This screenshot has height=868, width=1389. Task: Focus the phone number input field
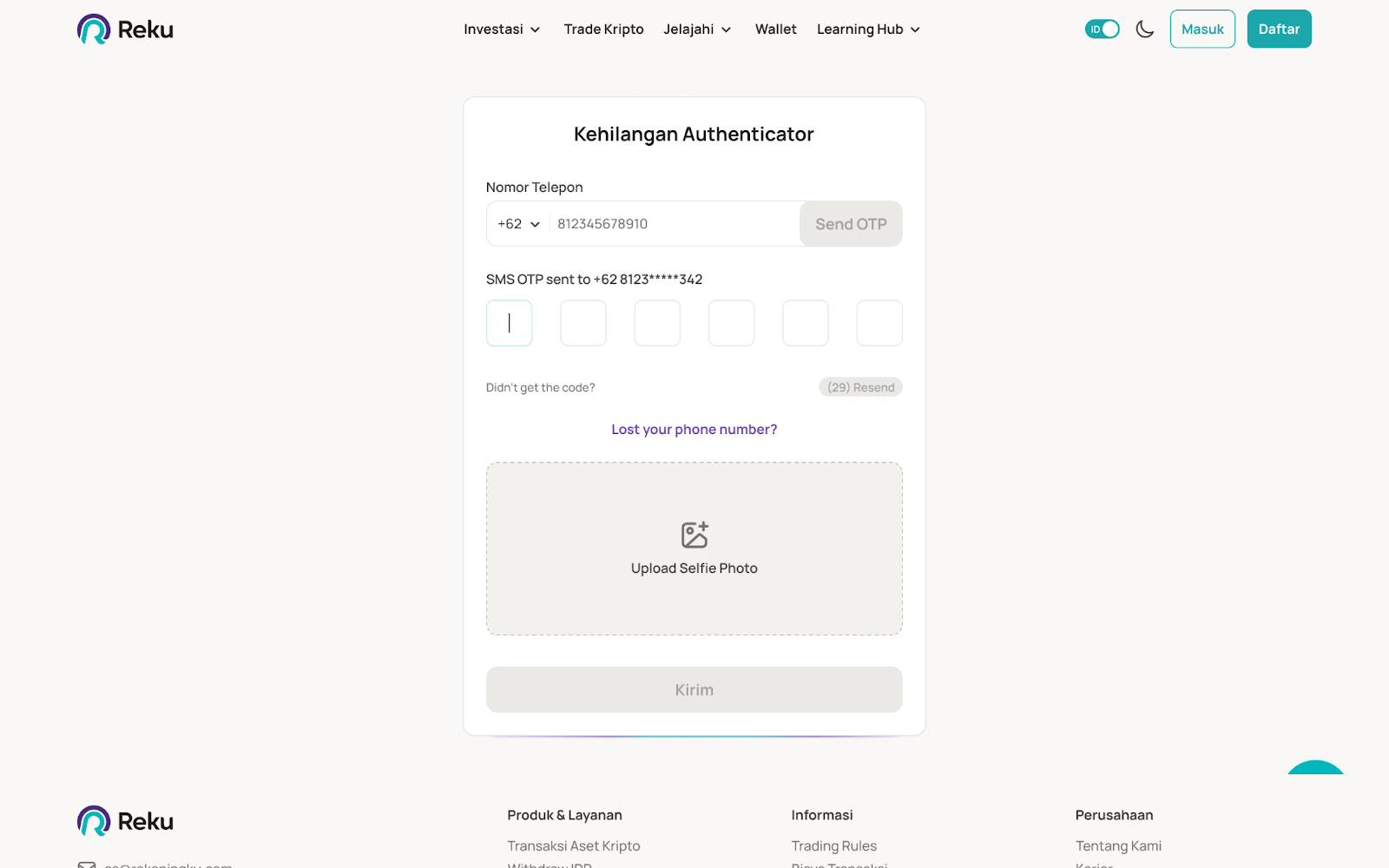673,224
